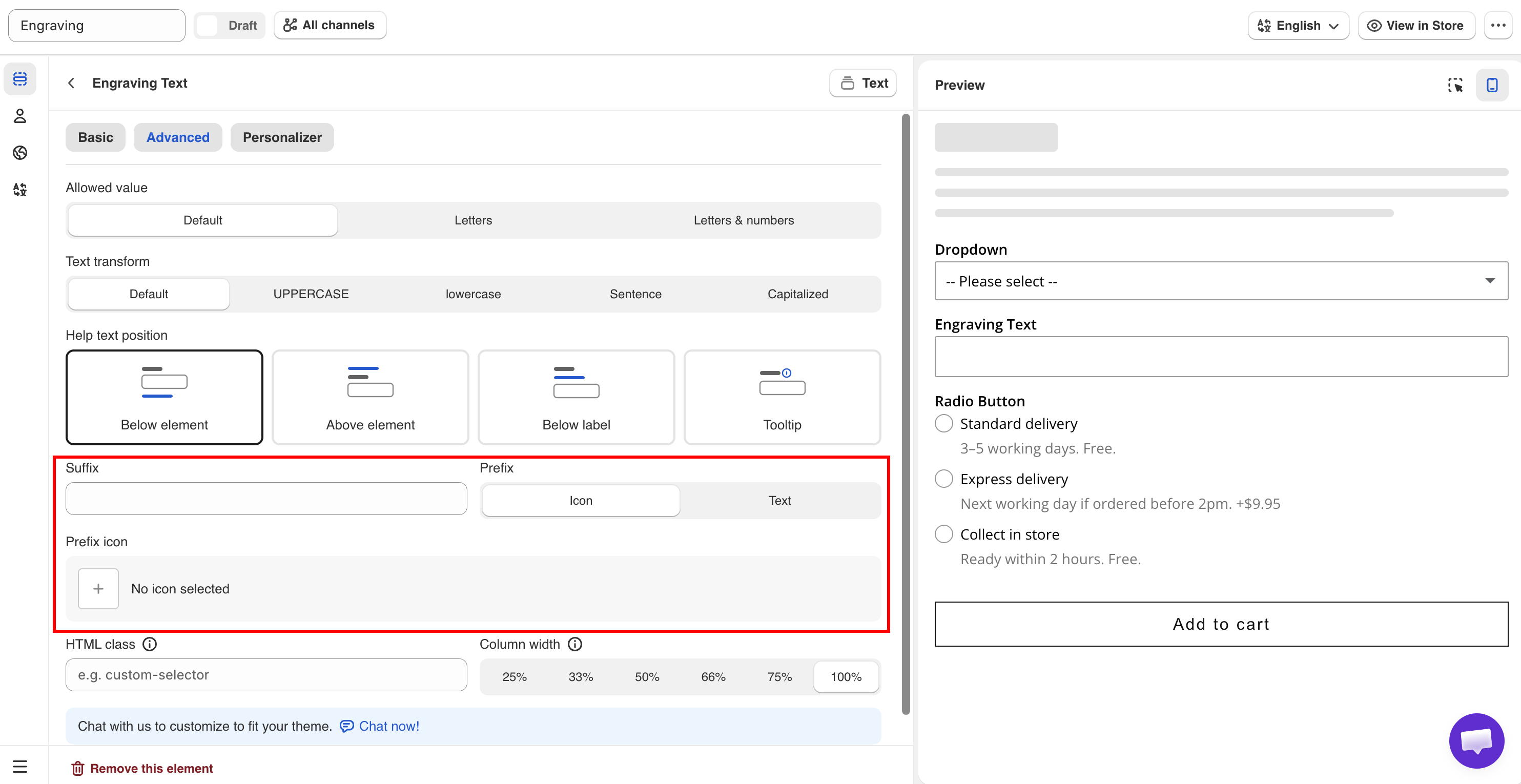Choose Tooltip help text position
The width and height of the screenshot is (1521, 784).
pyautogui.click(x=782, y=397)
